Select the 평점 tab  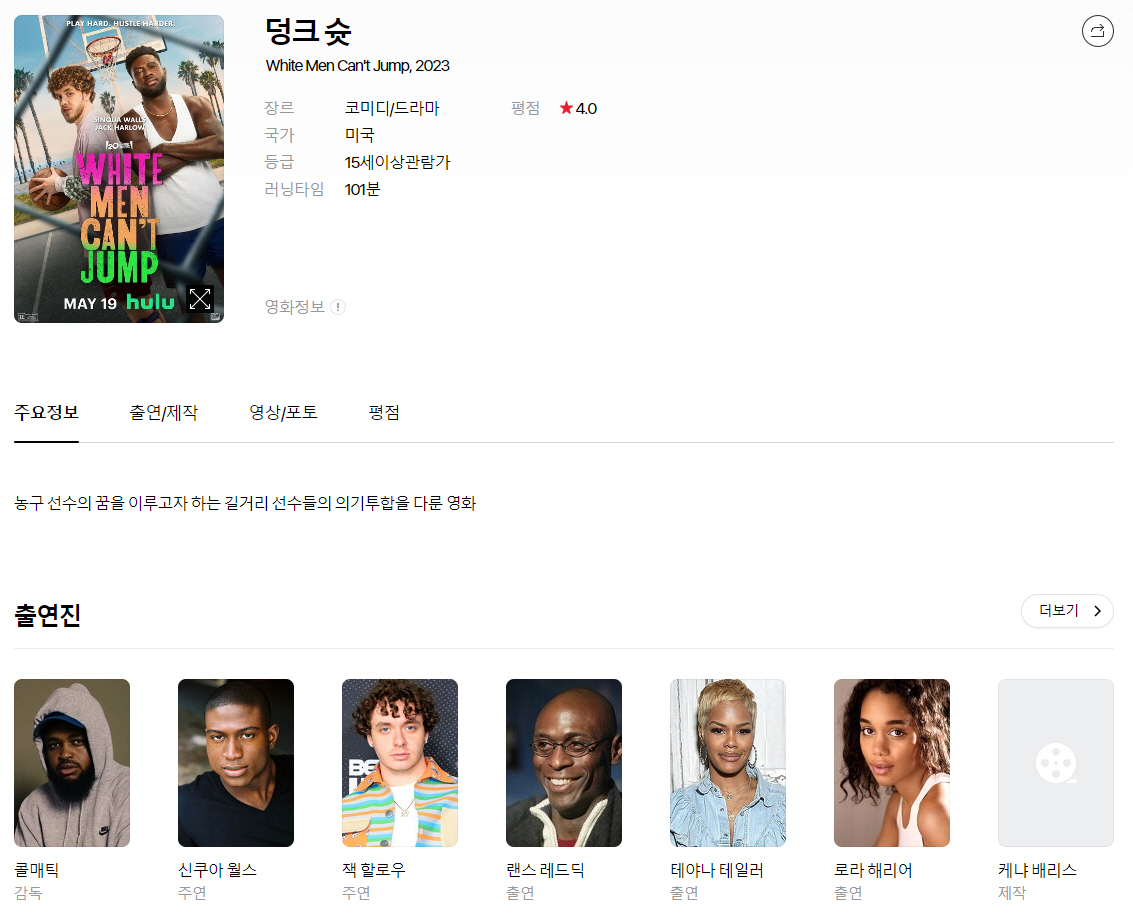(384, 413)
